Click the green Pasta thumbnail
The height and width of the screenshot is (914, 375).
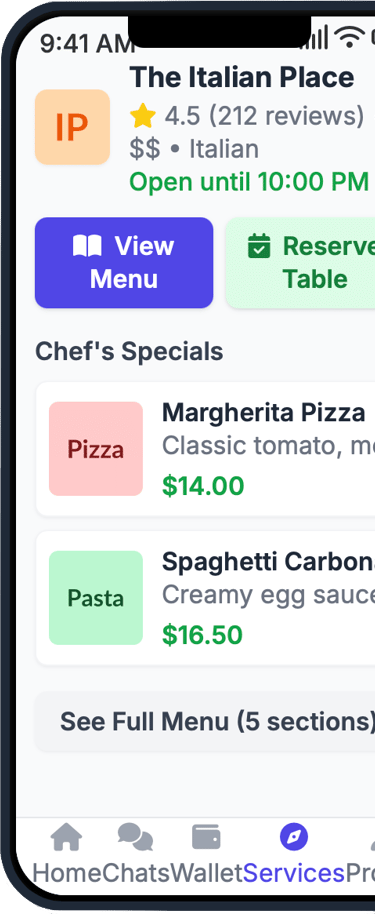click(x=96, y=598)
